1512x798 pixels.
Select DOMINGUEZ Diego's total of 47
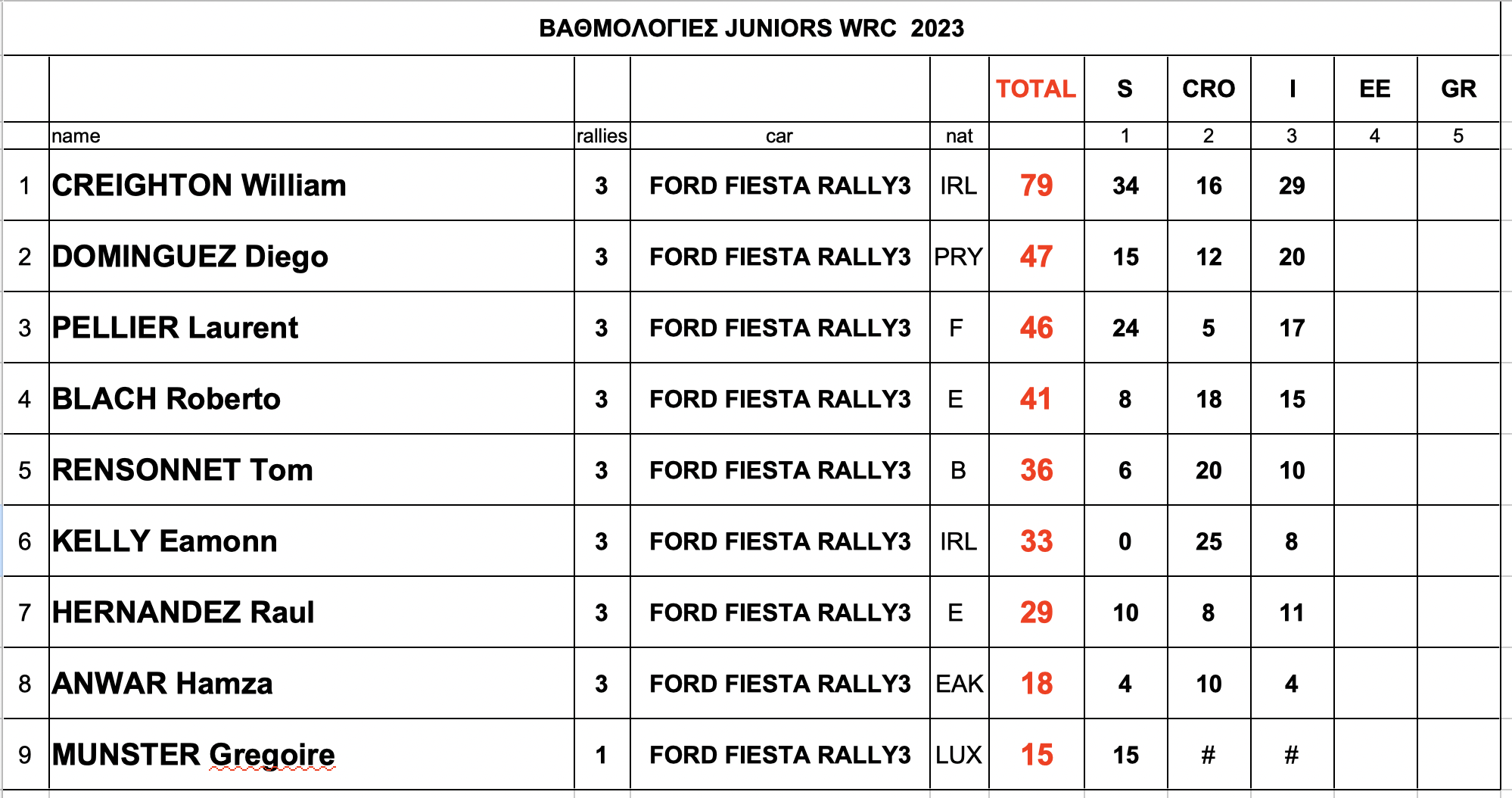coord(1036,257)
